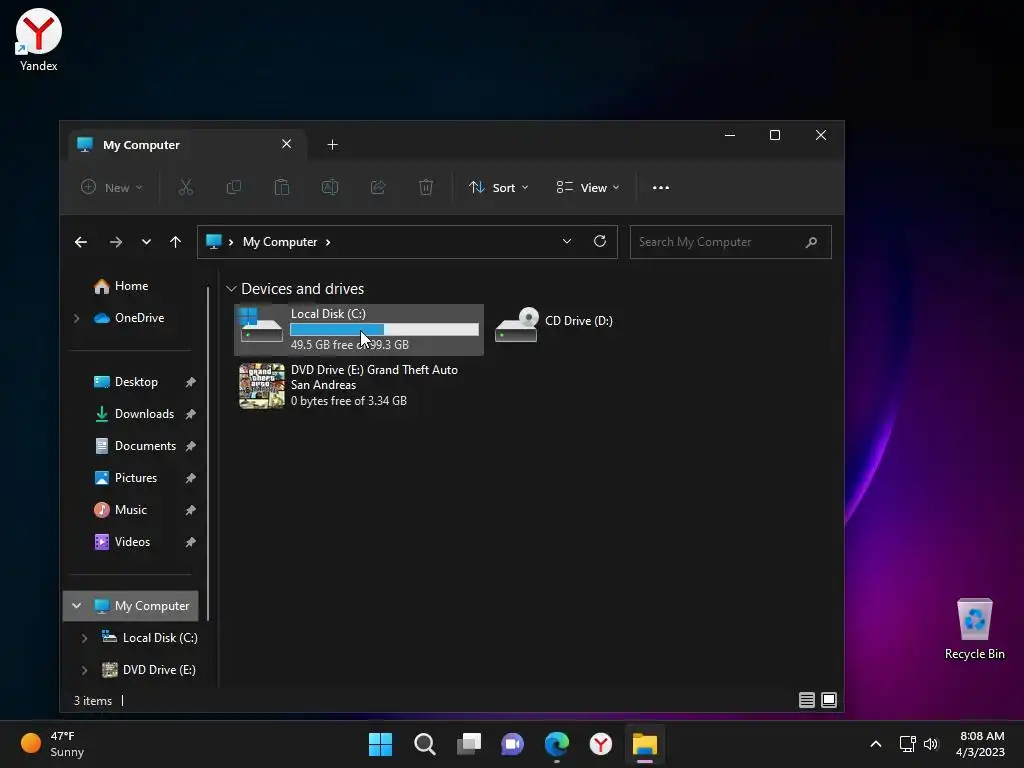Close the My Computer tab

tap(286, 144)
